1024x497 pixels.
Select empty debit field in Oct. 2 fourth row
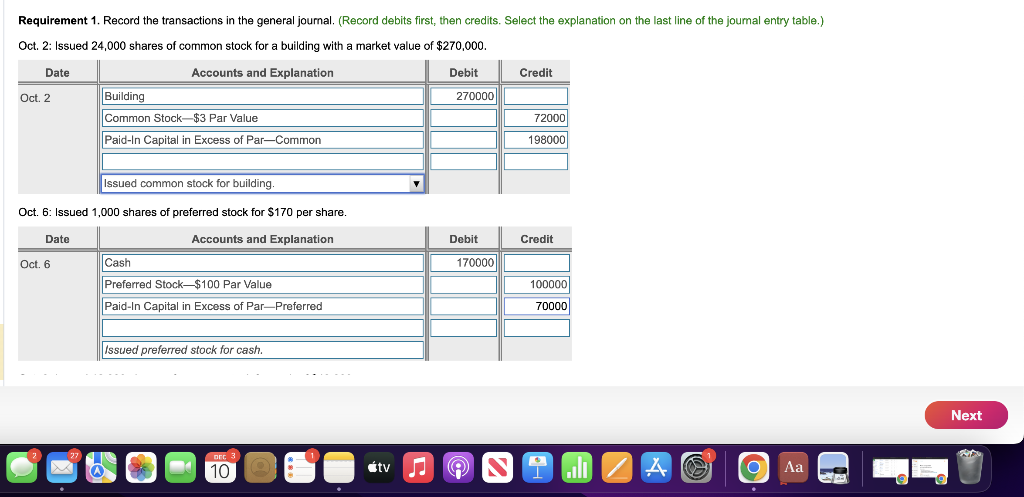coord(463,161)
